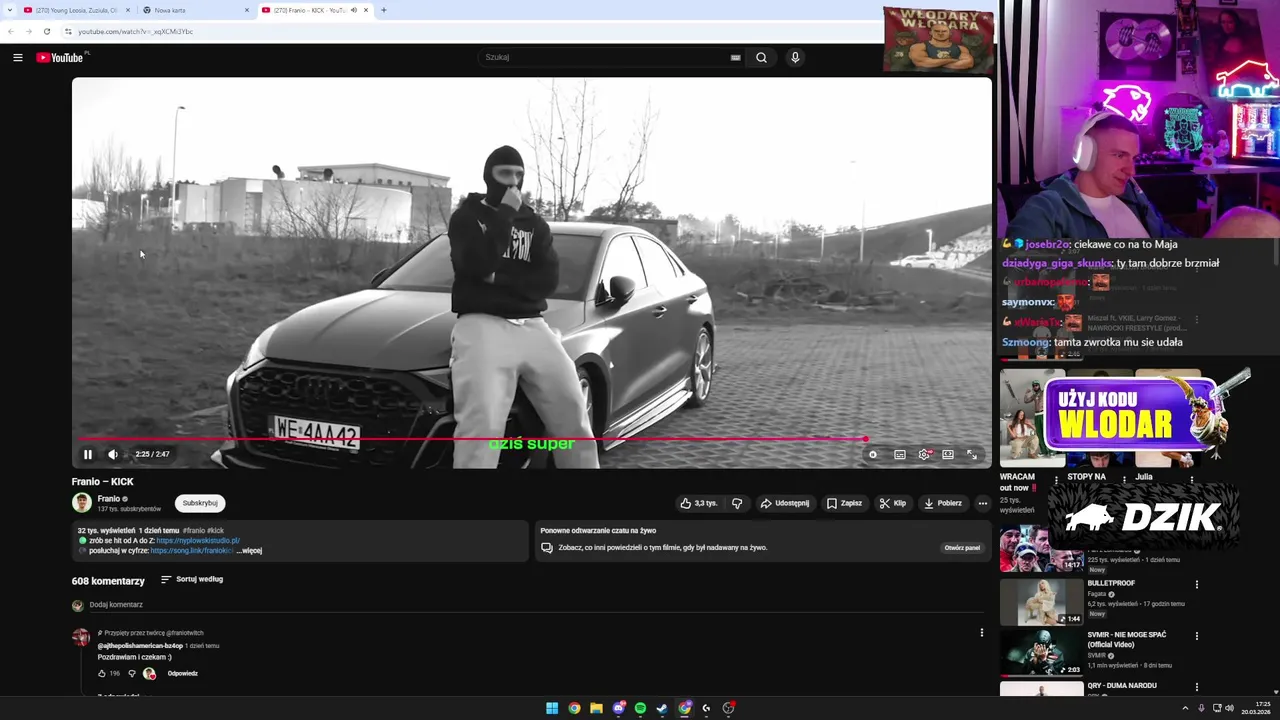
Task: Open the Franio channel avatar
Action: click(81, 503)
